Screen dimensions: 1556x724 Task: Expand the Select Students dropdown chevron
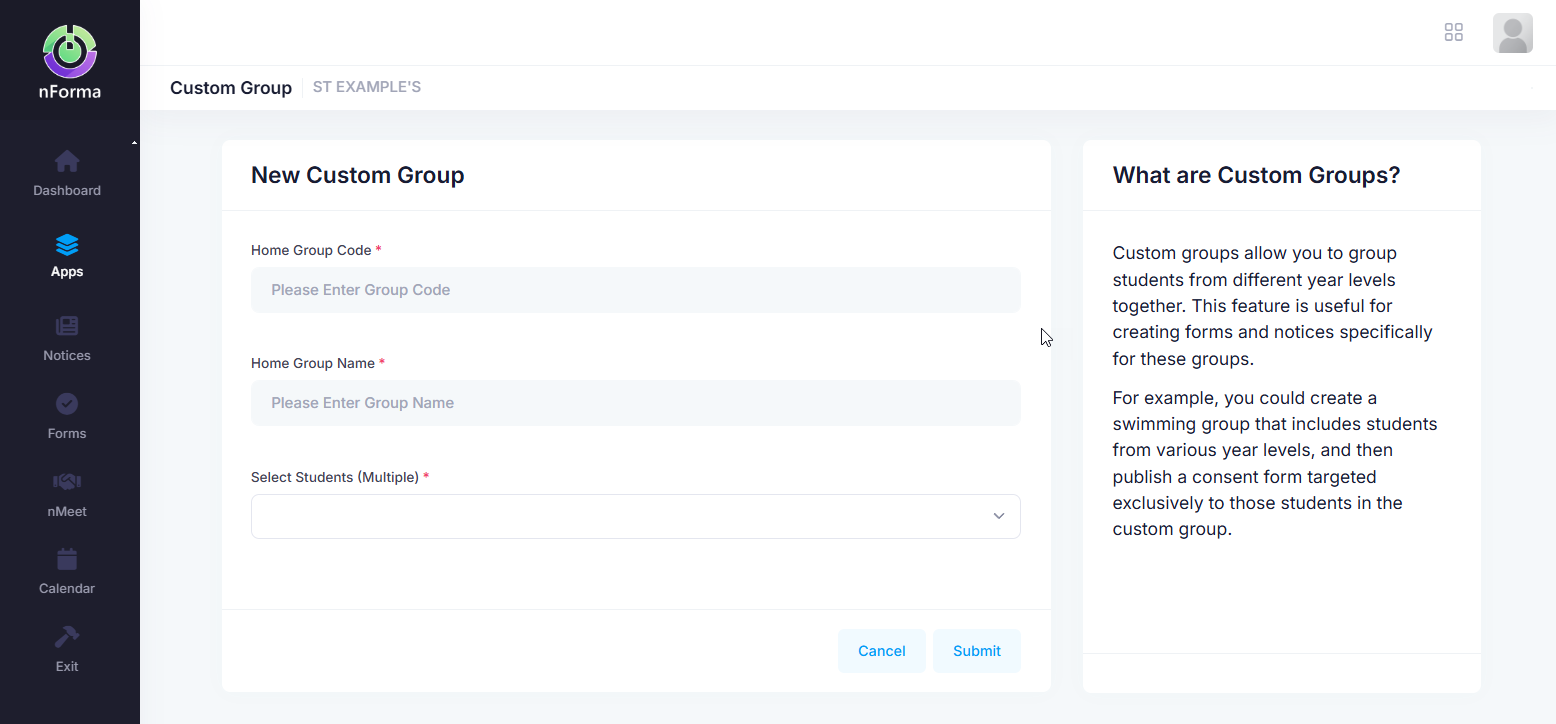tap(998, 516)
